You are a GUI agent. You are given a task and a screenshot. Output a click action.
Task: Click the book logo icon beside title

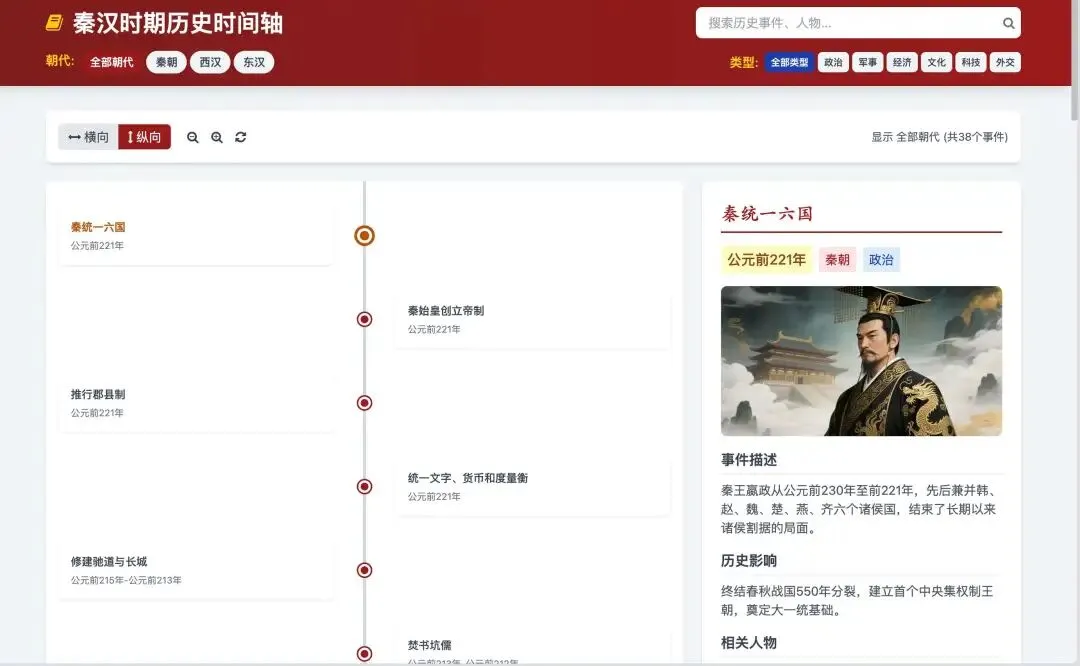[x=54, y=23]
